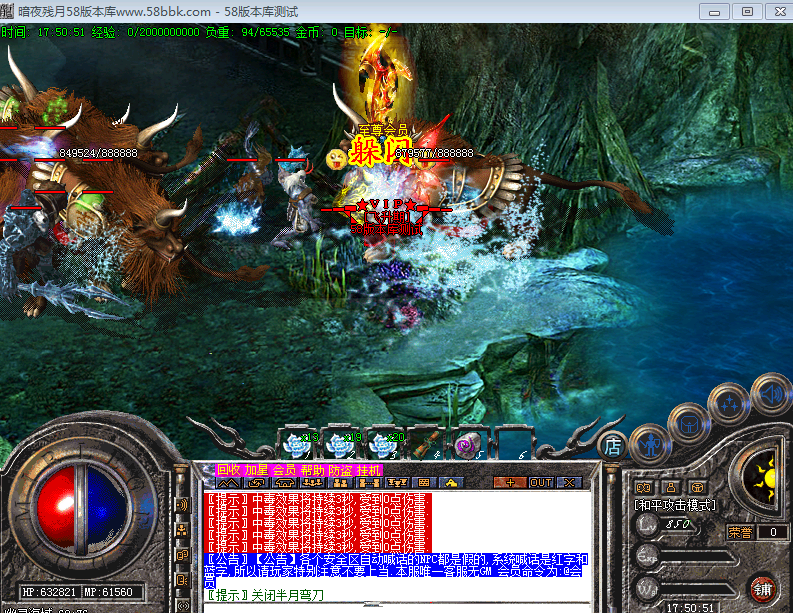Click the trophy ranking icon in chat toolbar
The height and width of the screenshot is (613, 793).
coord(397,483)
